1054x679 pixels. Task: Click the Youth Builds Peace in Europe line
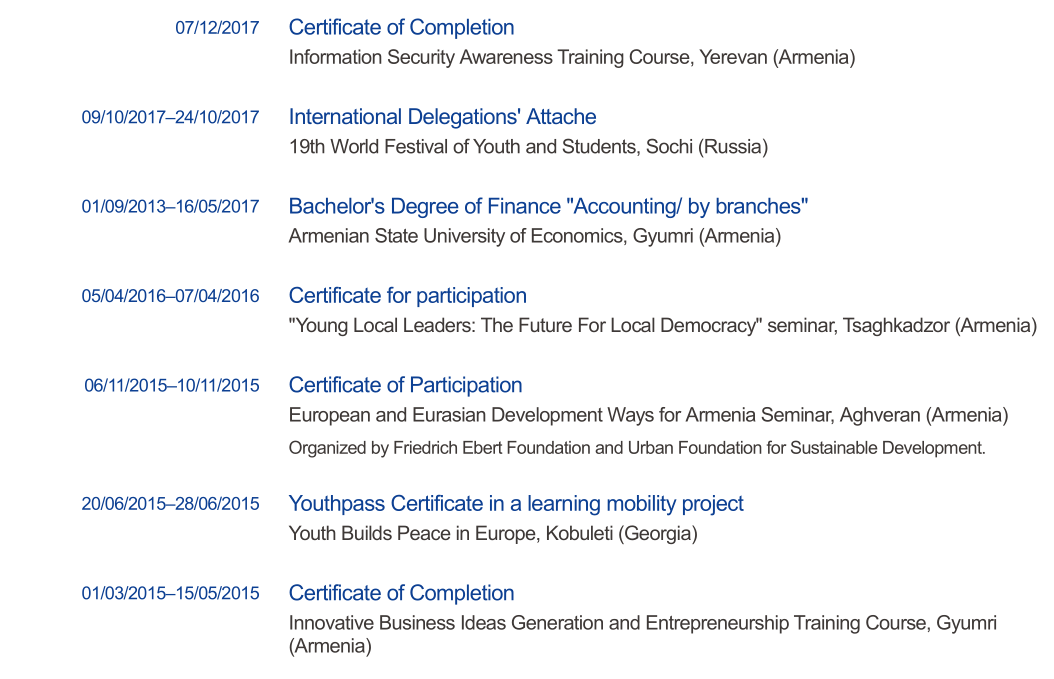click(x=493, y=534)
